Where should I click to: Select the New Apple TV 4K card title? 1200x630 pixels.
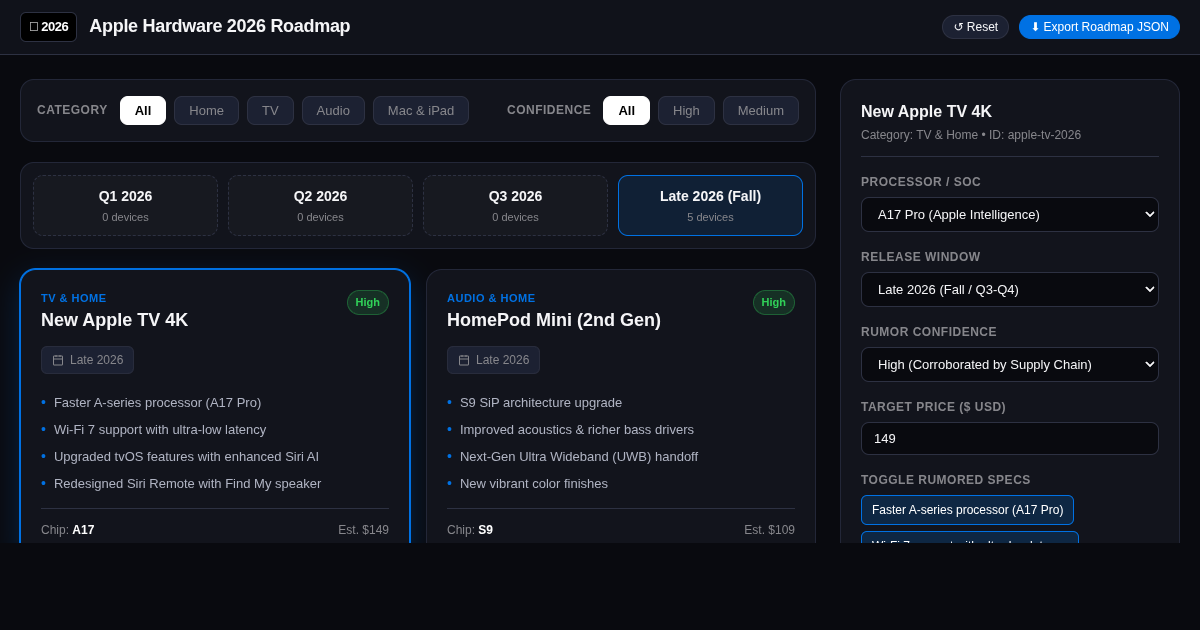click(x=114, y=320)
